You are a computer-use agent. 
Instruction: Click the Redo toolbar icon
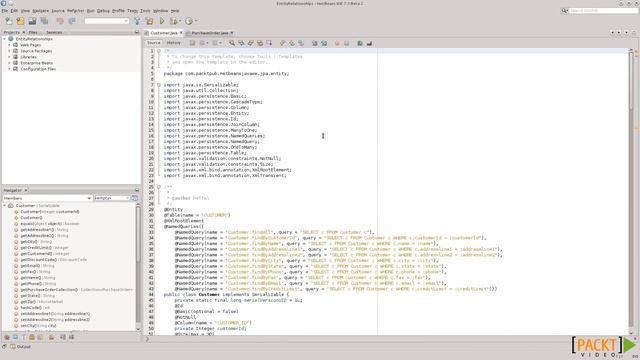pos(72,21)
